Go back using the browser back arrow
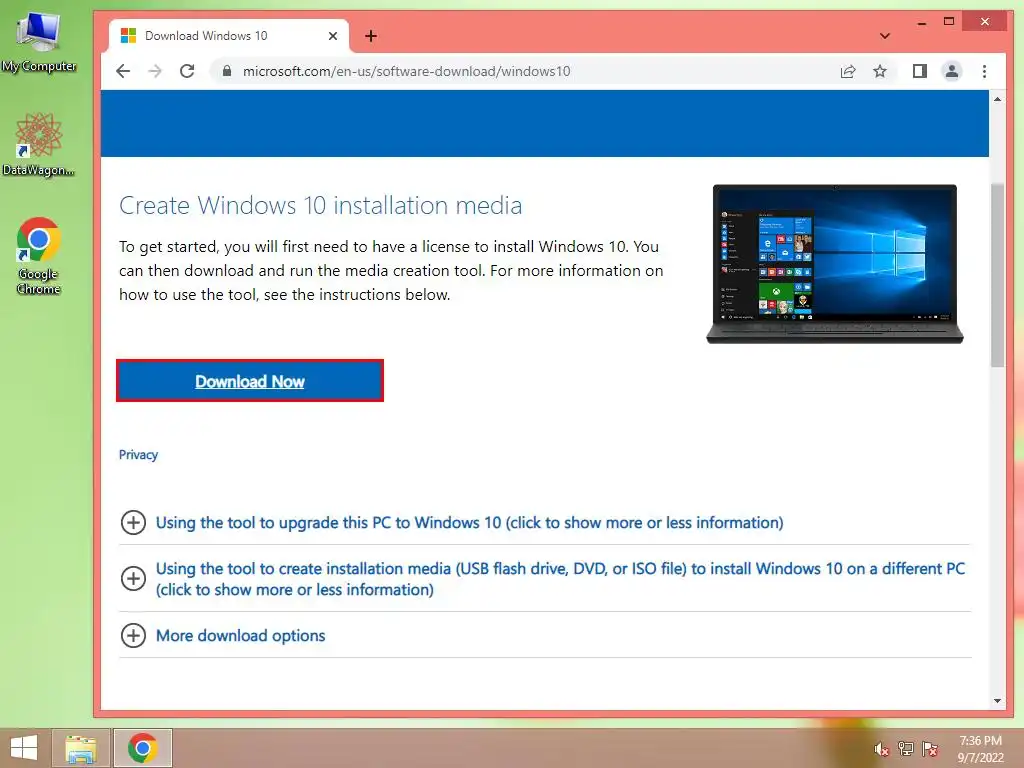 point(123,71)
